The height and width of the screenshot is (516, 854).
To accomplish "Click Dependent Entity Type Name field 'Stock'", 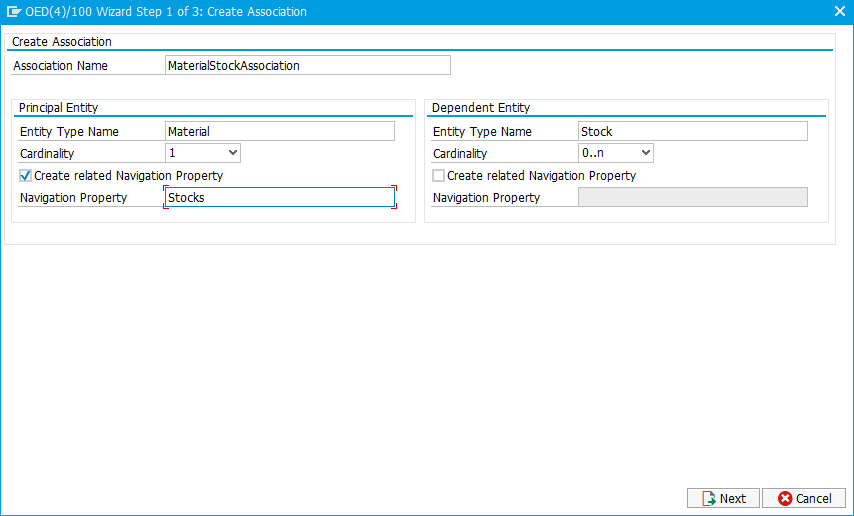I will tap(693, 131).
